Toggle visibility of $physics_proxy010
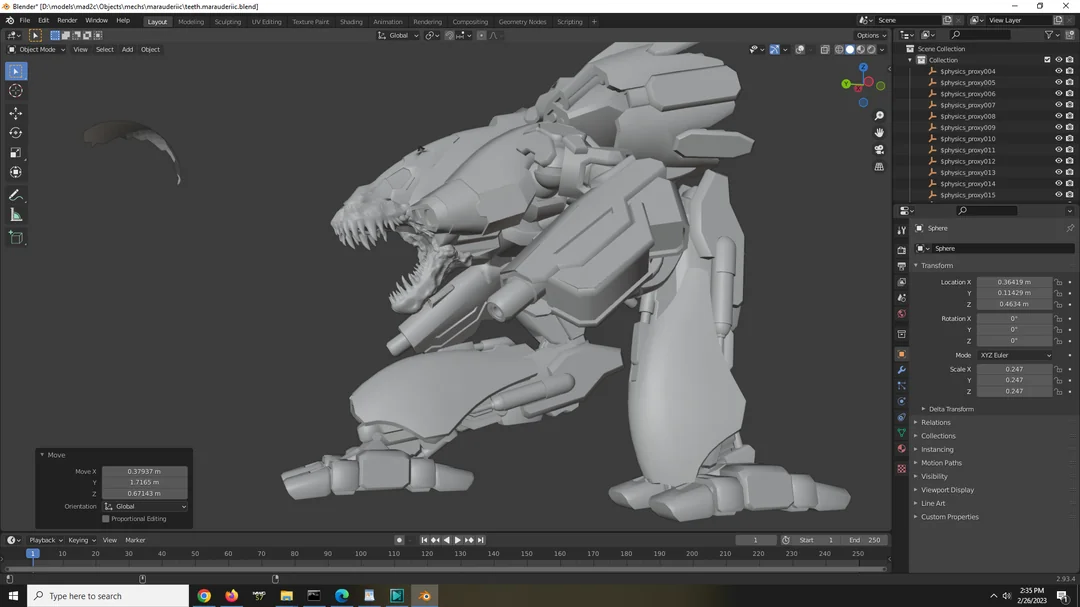1080x607 pixels. click(x=1058, y=139)
